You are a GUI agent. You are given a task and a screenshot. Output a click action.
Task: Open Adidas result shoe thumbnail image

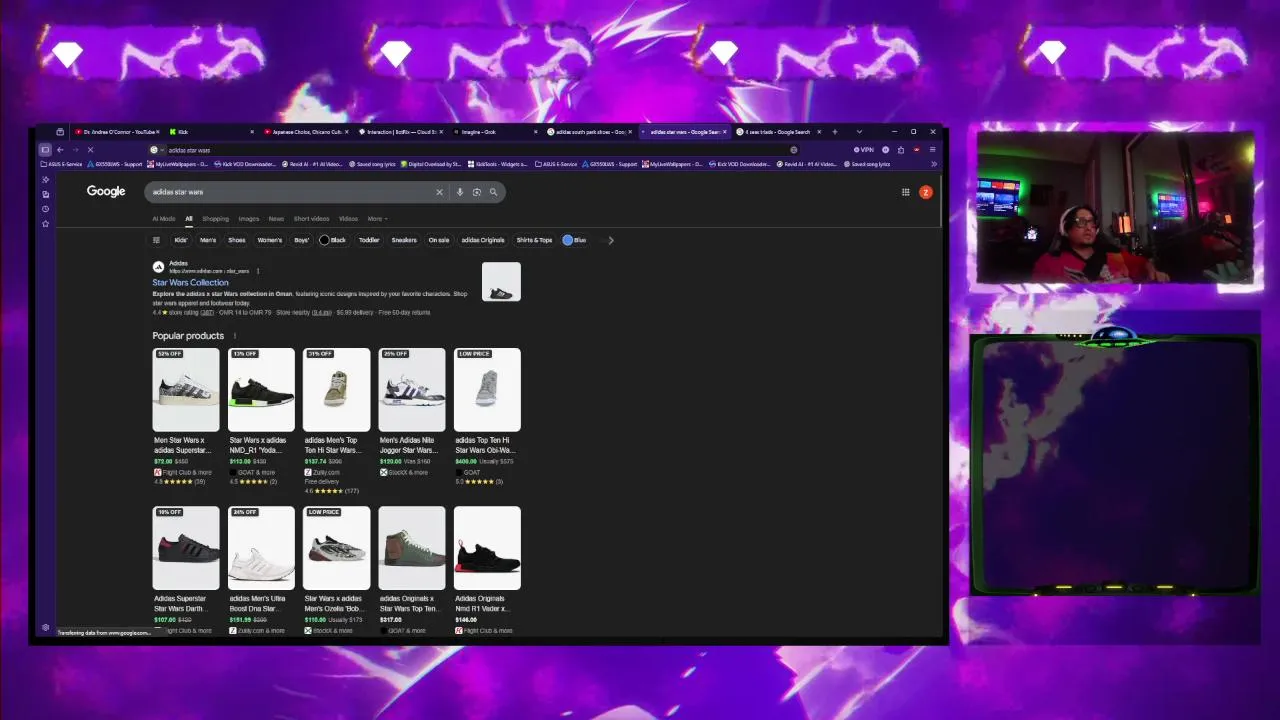[x=501, y=282]
